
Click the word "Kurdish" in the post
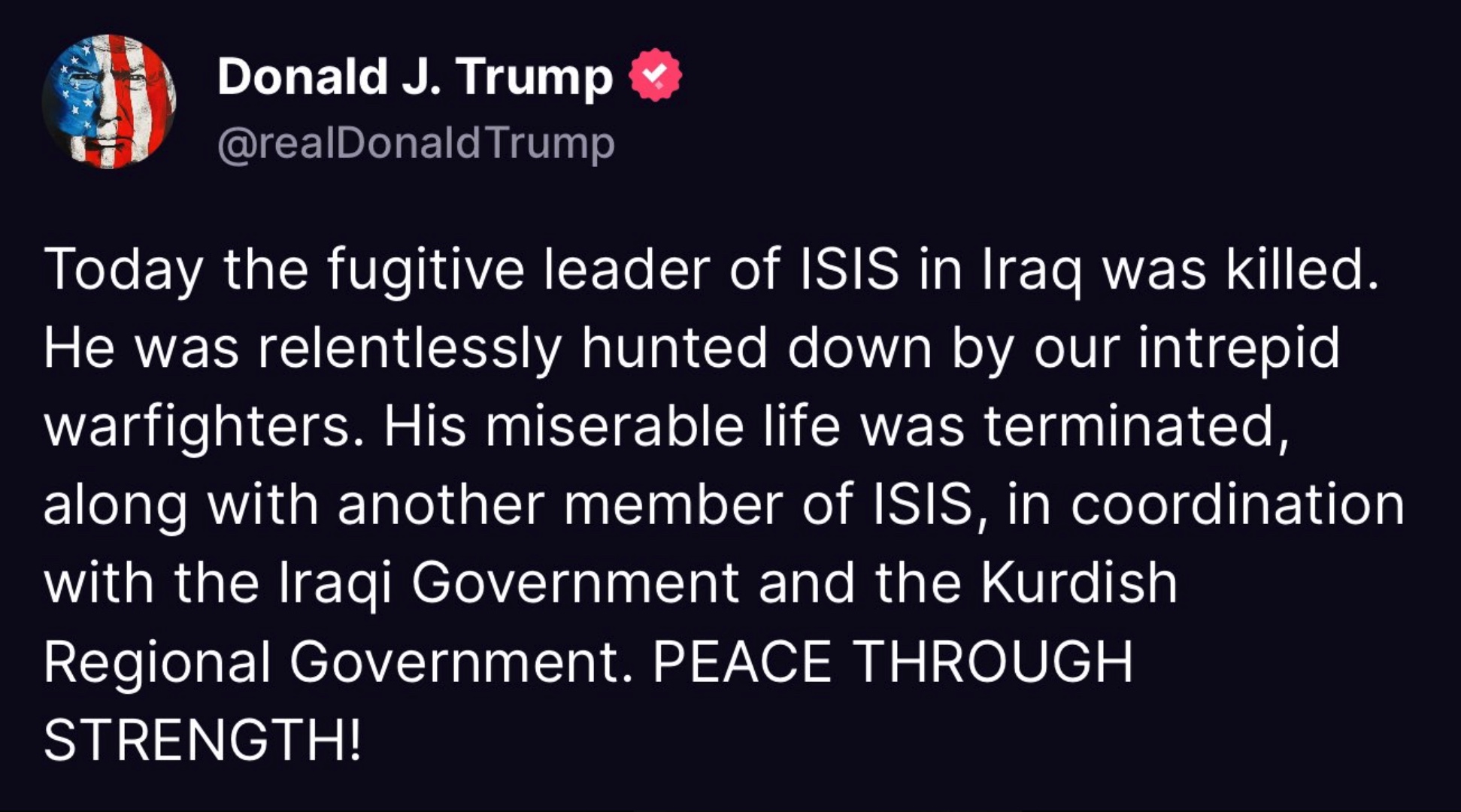click(1079, 583)
